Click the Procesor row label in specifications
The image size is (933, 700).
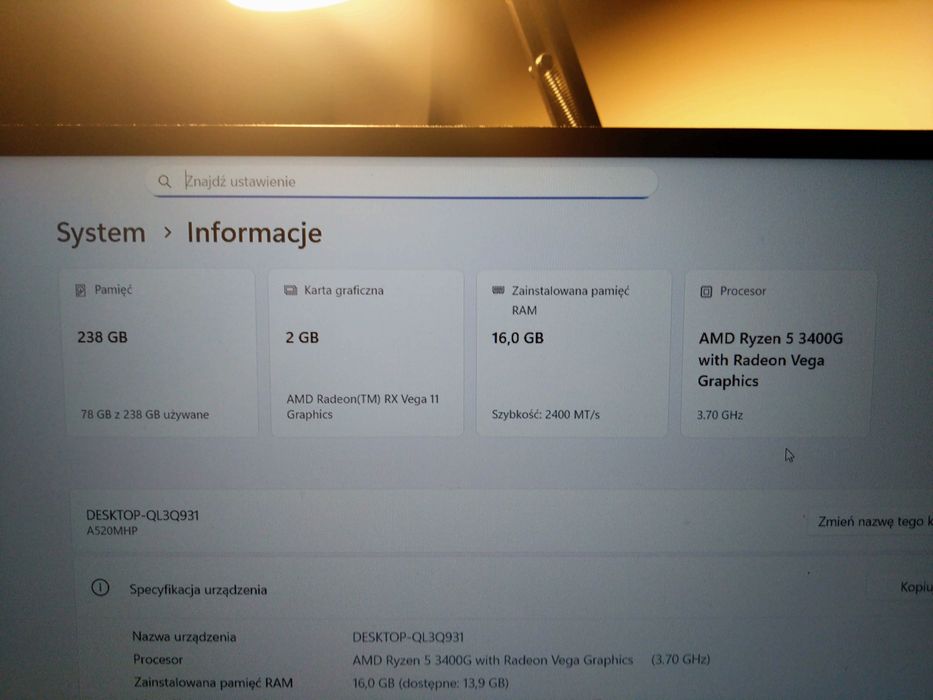158,660
